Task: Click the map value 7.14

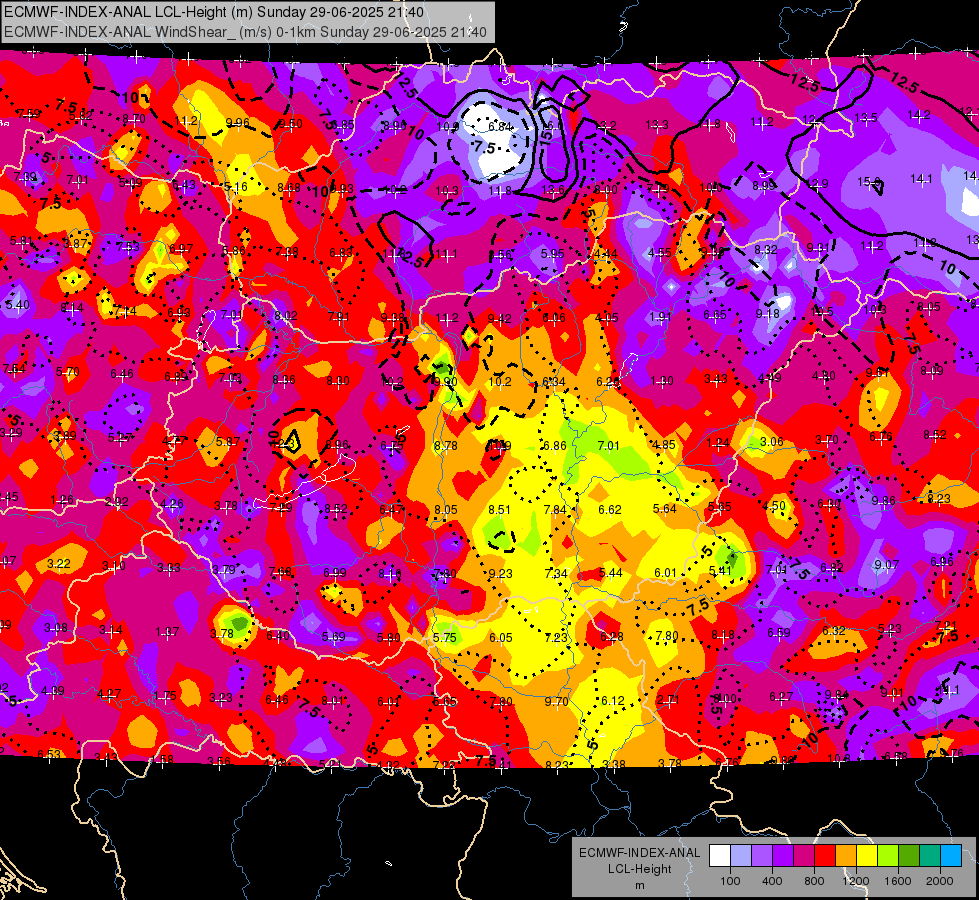Action: point(125,311)
